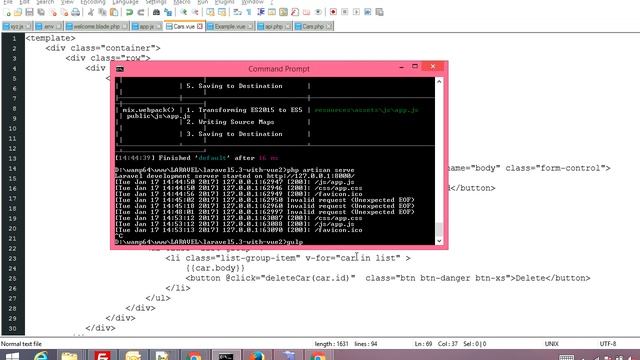Click the gulp command prompt line
The width and height of the screenshot is (640, 360).
[209, 242]
